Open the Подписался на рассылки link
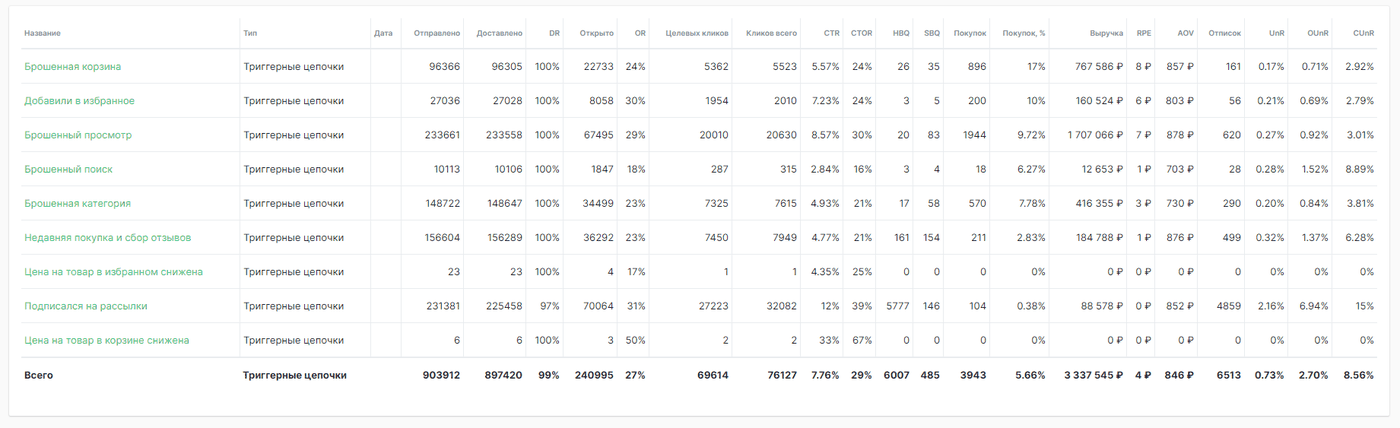Image resolution: width=1400 pixels, height=428 pixels. click(86, 306)
